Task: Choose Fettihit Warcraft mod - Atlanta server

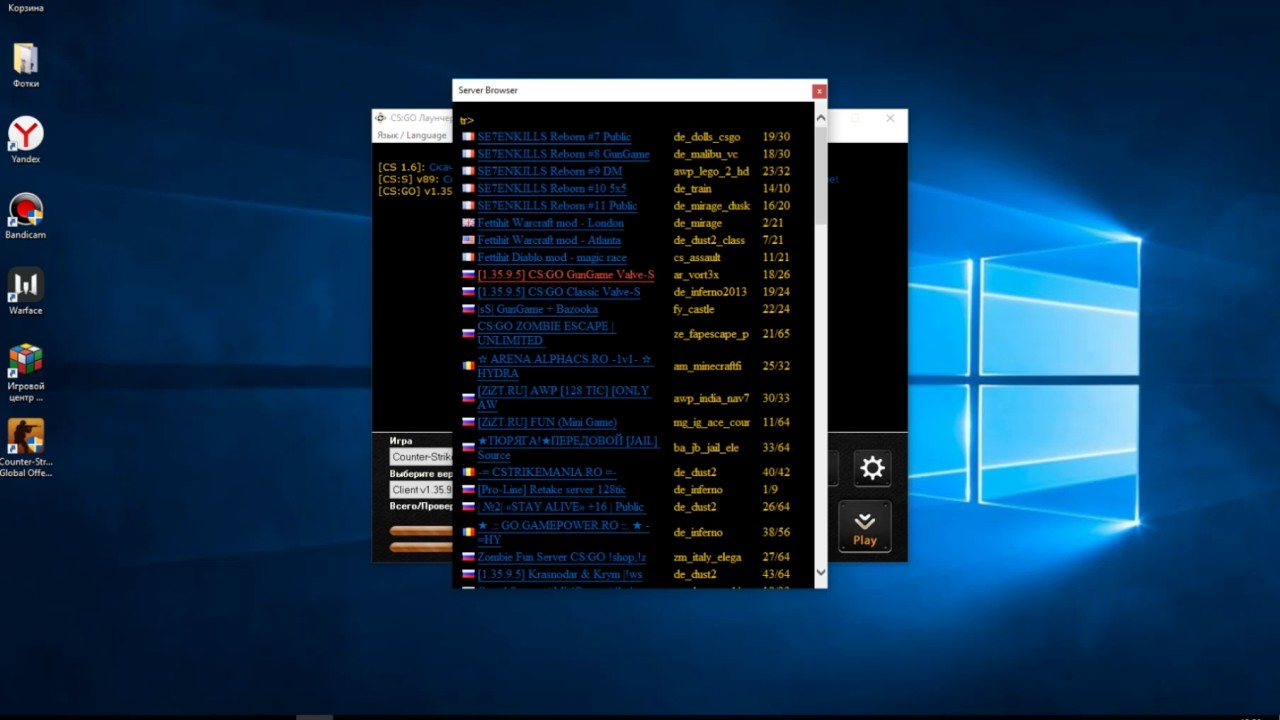Action: [x=549, y=240]
